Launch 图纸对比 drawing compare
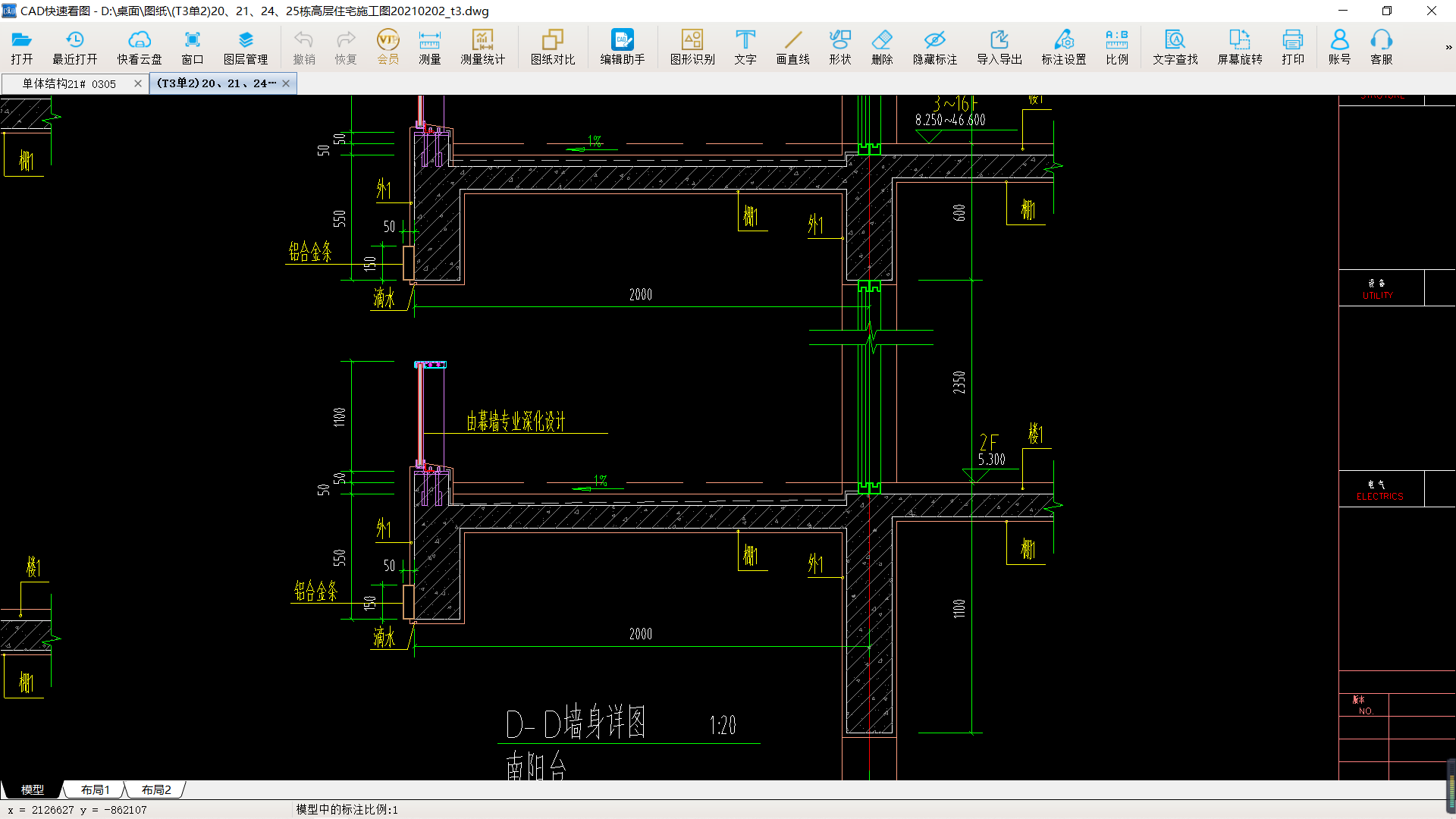 [x=553, y=47]
